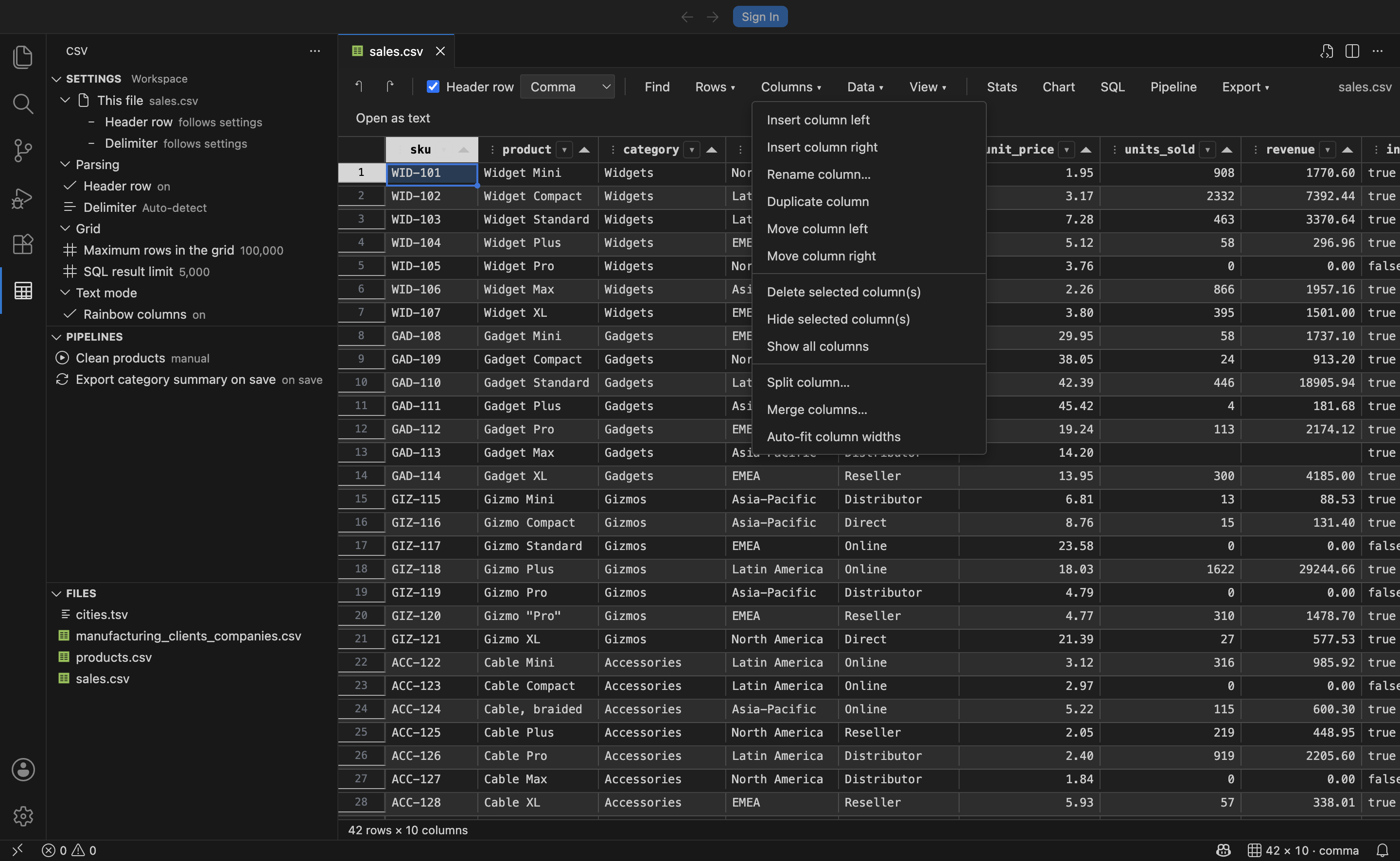This screenshot has width=1400, height=861.
Task: Open cities.tsv in the FILES list
Action: (x=102, y=615)
